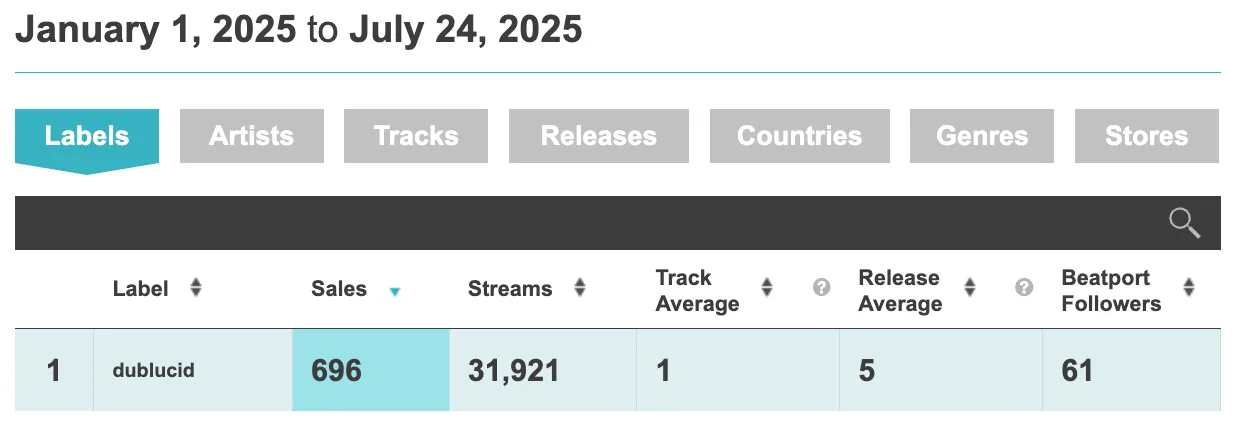Sort by Track Average arrows icon
1236x426 pixels.
pos(767,288)
